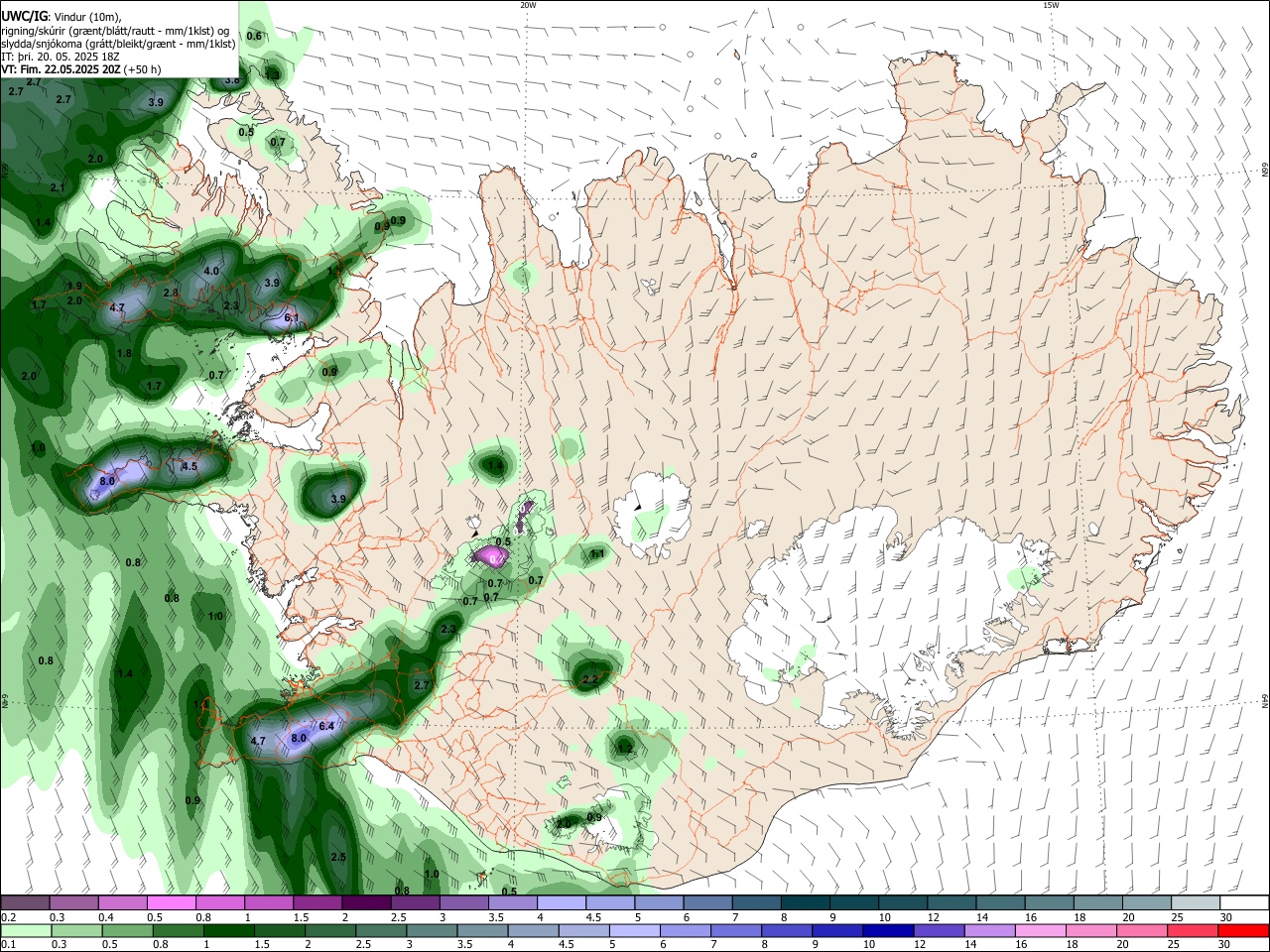Click top legend swatch between 0.2 and 0.3
The image size is (1270, 952).
tap(25, 903)
